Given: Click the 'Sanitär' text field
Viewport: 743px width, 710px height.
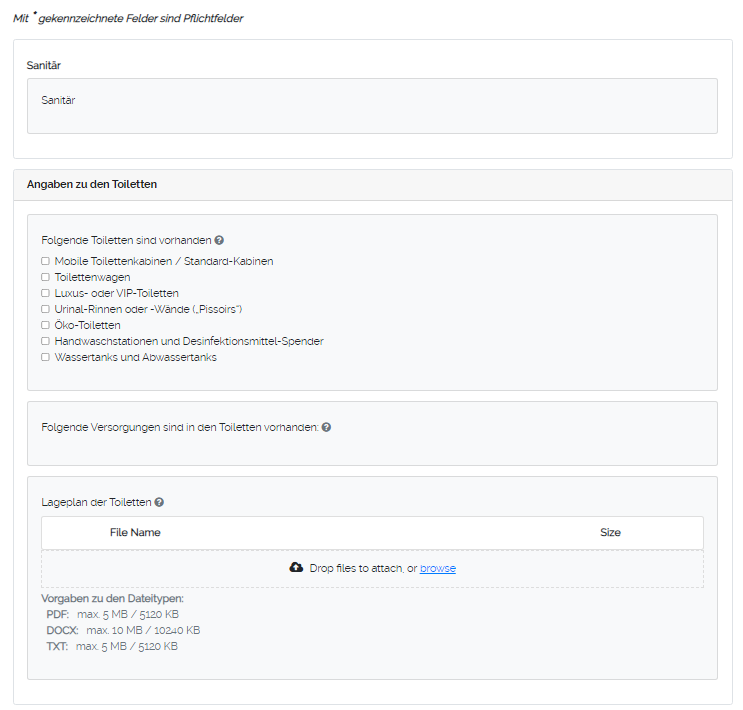Looking at the screenshot, I should tap(371, 106).
